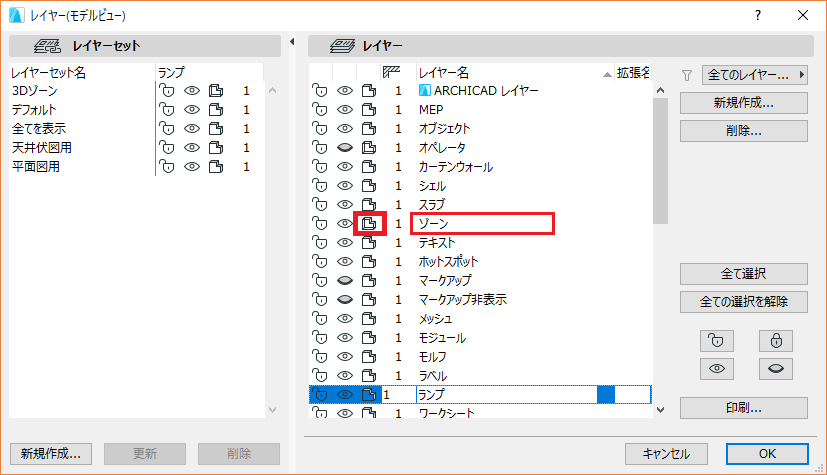
Task: Click the show selected layers eye button
Action: point(716,369)
